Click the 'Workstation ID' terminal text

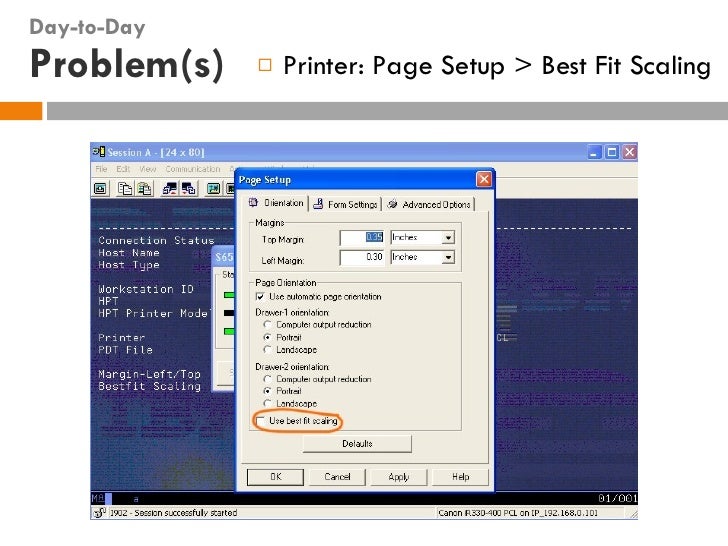146,289
